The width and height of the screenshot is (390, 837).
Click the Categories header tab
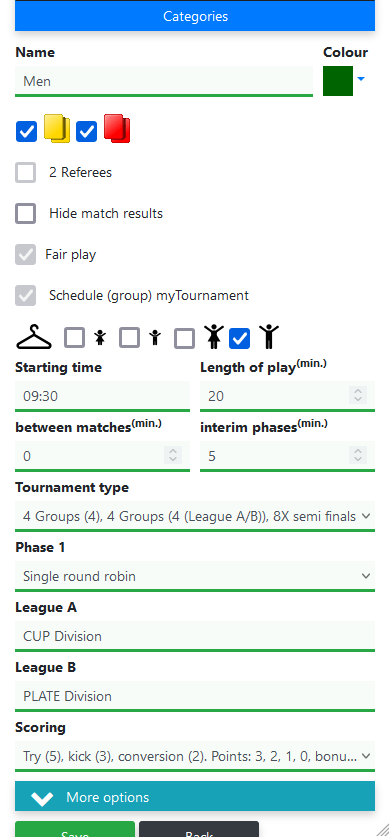(195, 16)
